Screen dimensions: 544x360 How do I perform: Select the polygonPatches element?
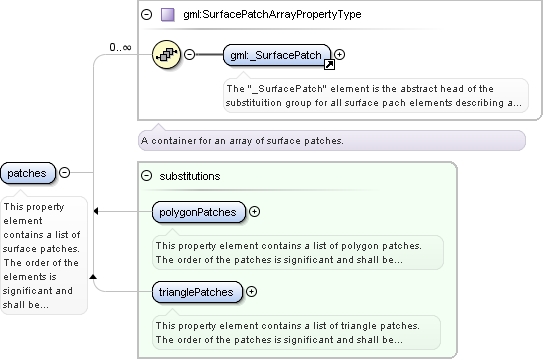[x=198, y=212]
